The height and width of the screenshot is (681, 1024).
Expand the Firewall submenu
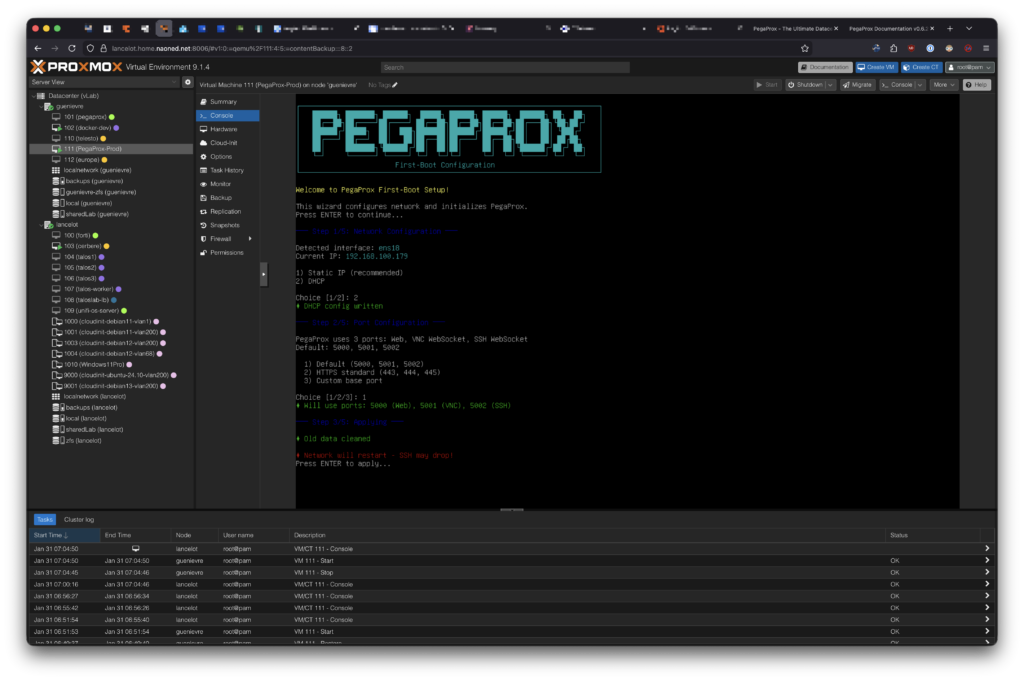250,239
